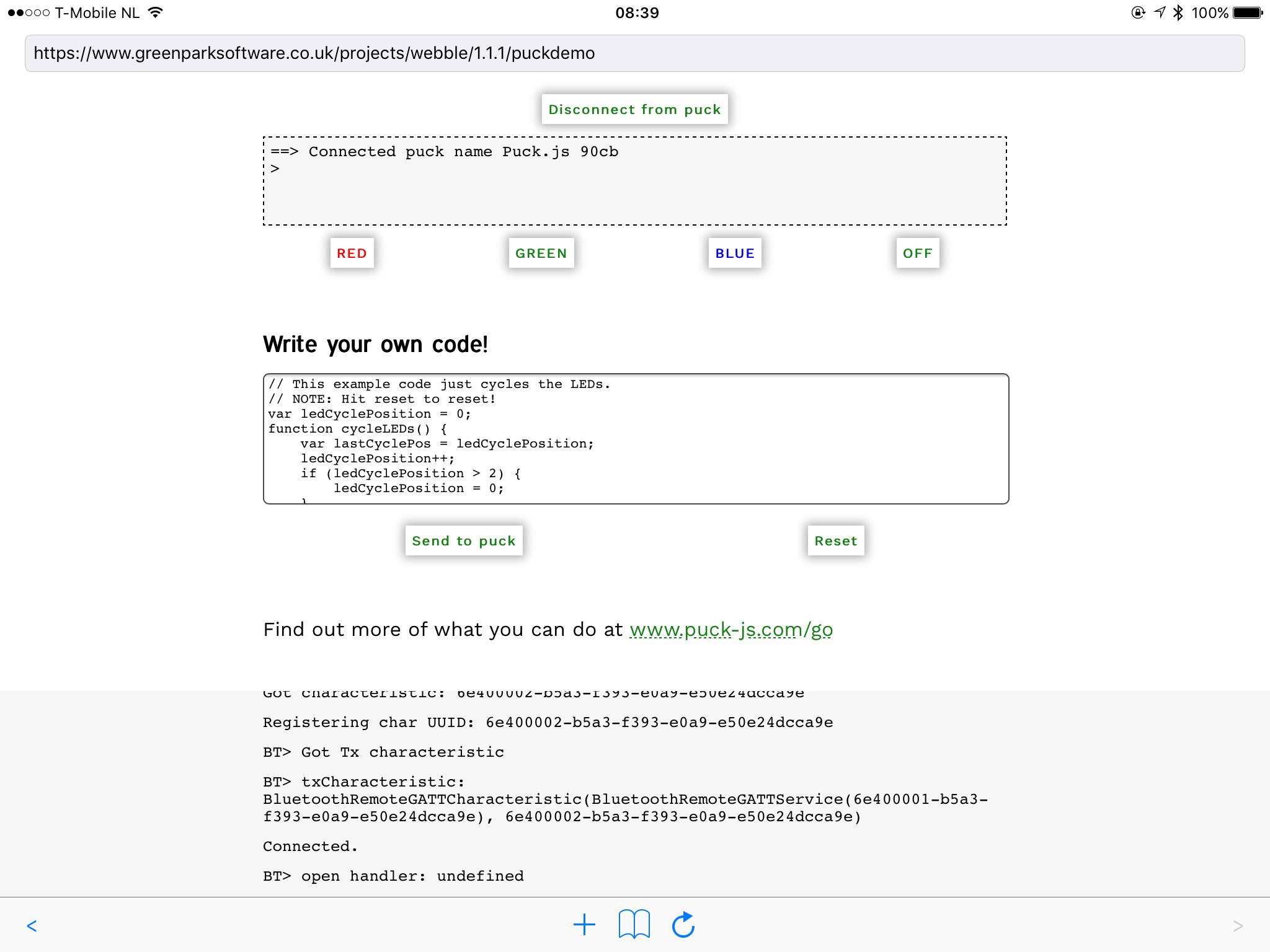The image size is (1270, 952).
Task: Select log line 'BT> Got Tx characteristic'
Action: click(383, 752)
